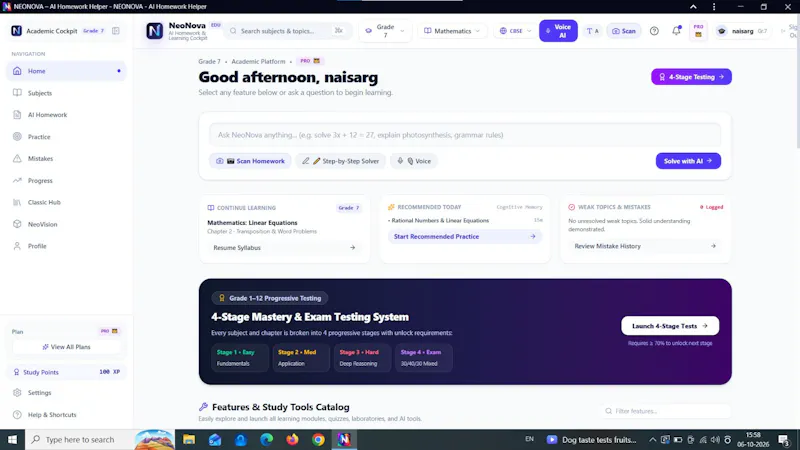Open the Mistakes section

(x=66, y=159)
